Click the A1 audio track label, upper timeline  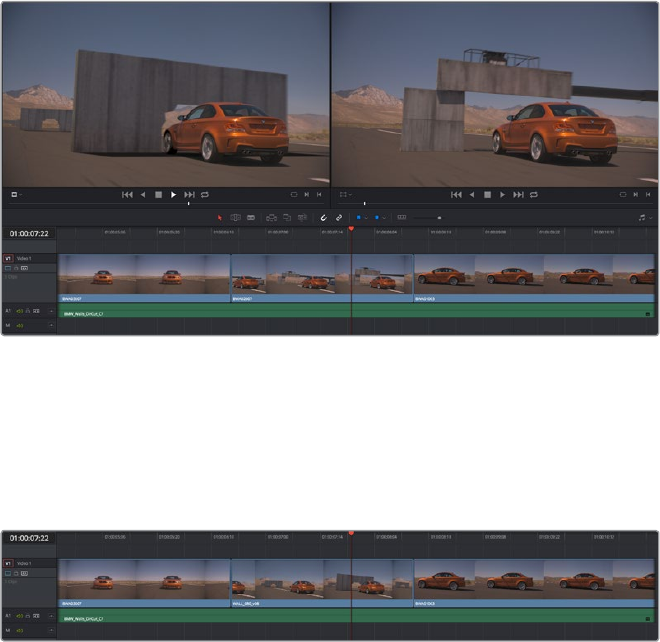8,311
